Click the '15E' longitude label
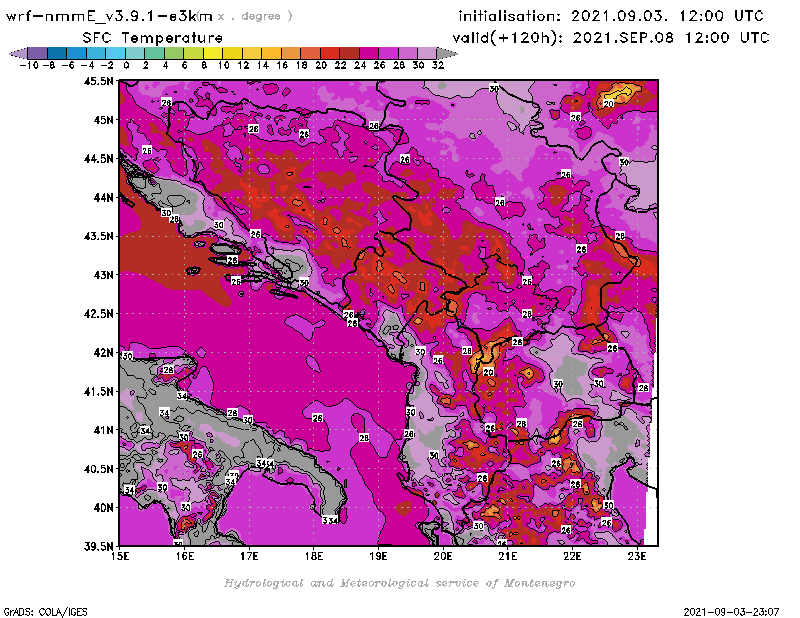The height and width of the screenshot is (618, 800). pos(120,556)
